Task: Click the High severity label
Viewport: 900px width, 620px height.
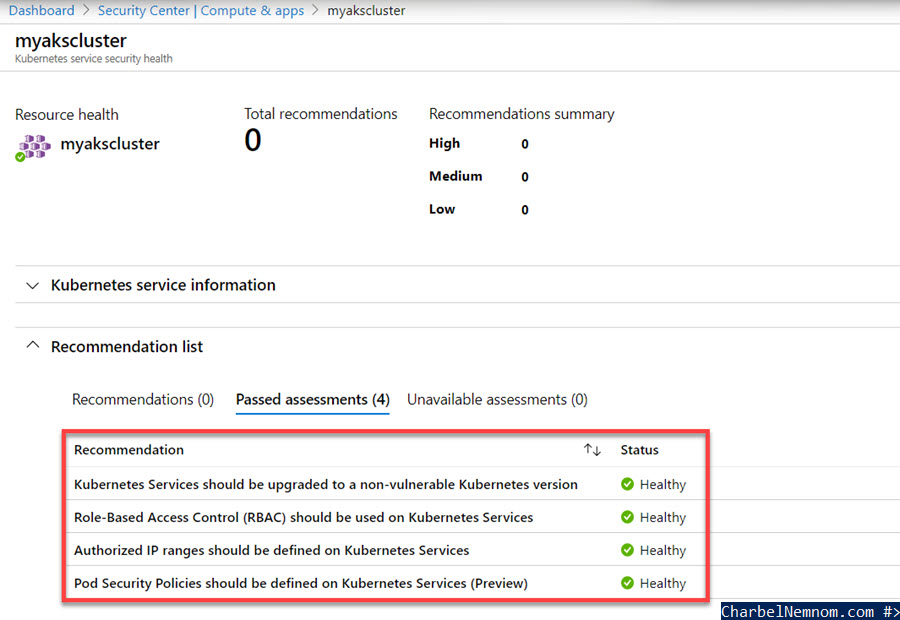Action: [x=444, y=144]
